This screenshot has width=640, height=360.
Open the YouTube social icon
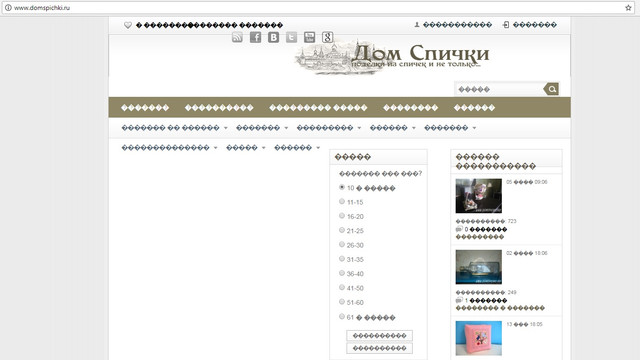click(309, 38)
